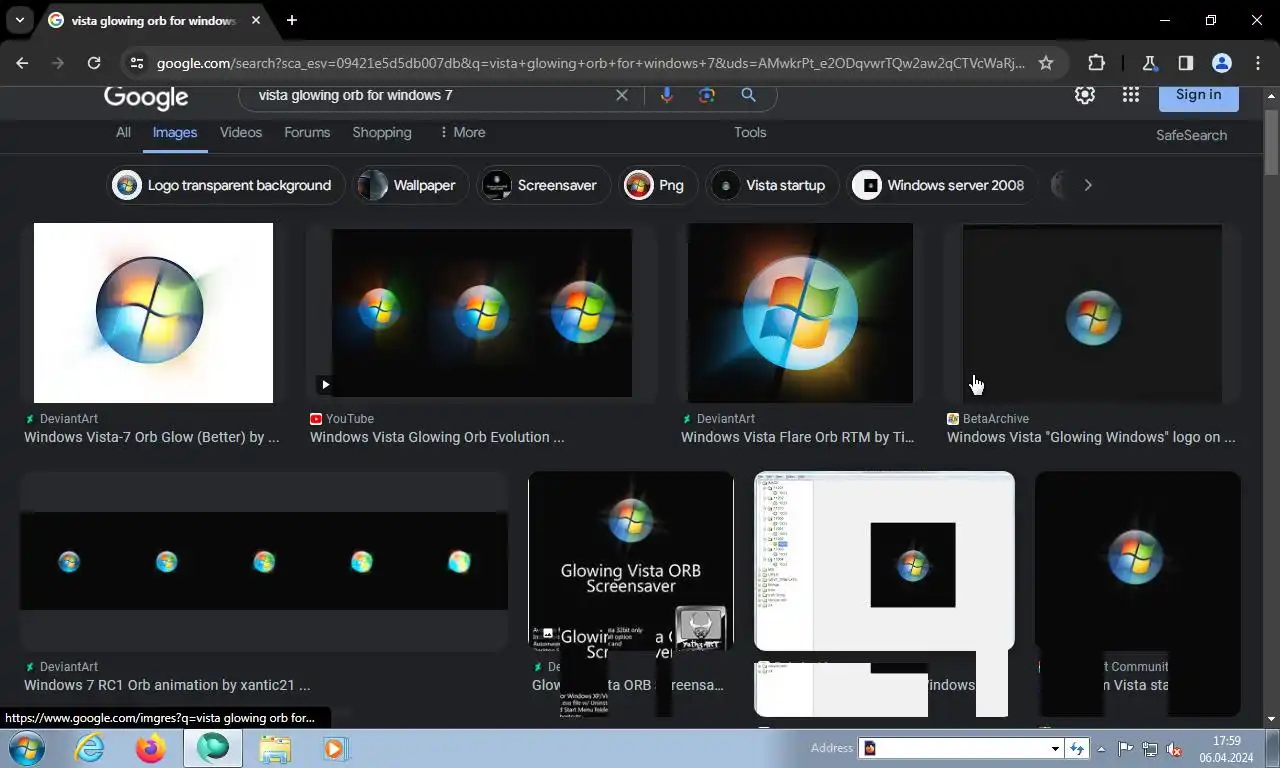The width and height of the screenshot is (1280, 768).
Task: Open Google apps grid
Action: 1131,95
